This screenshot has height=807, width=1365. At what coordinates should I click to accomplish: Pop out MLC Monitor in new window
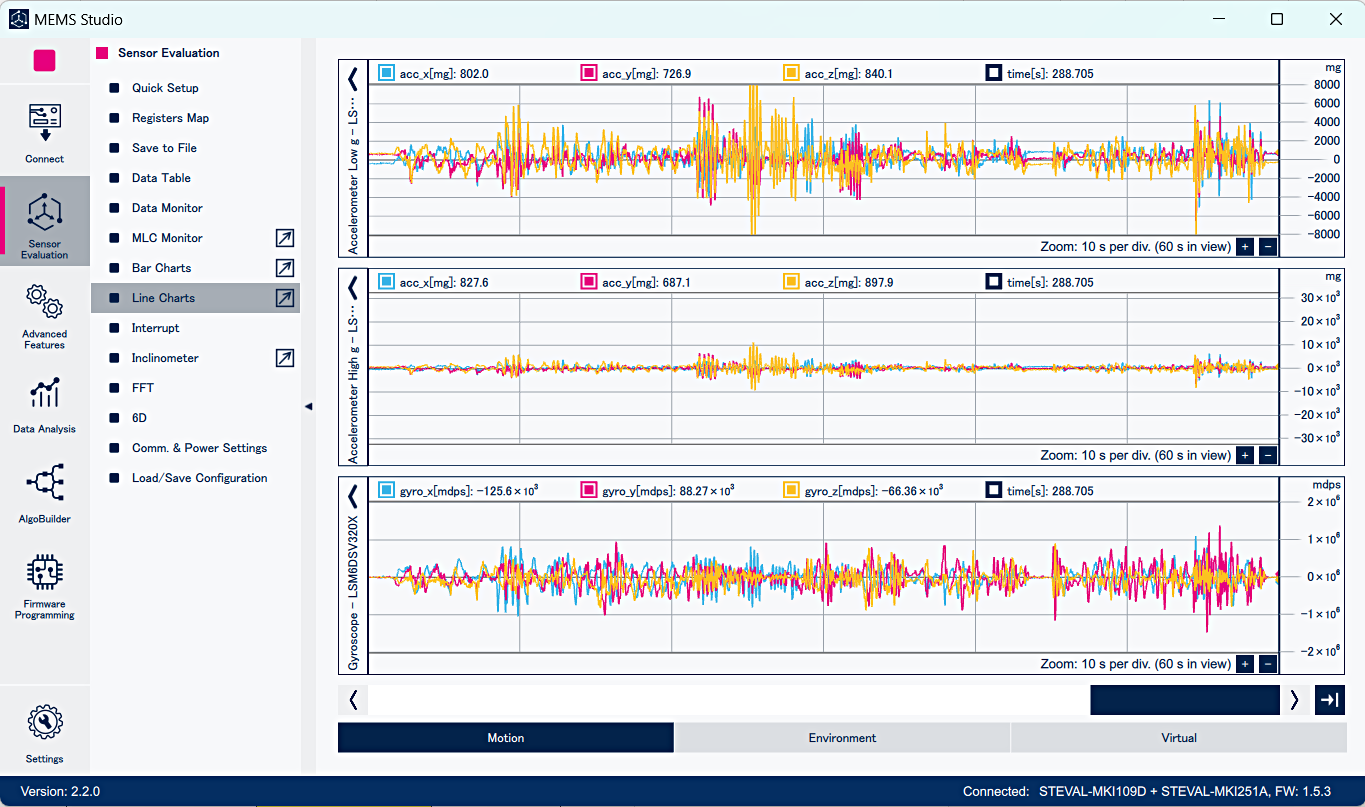tap(285, 238)
